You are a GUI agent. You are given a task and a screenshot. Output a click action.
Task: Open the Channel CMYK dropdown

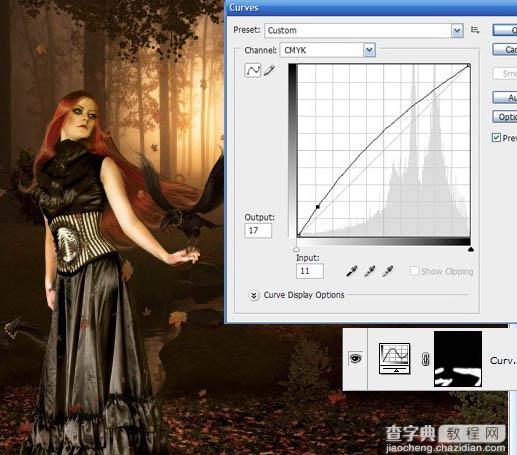point(328,50)
